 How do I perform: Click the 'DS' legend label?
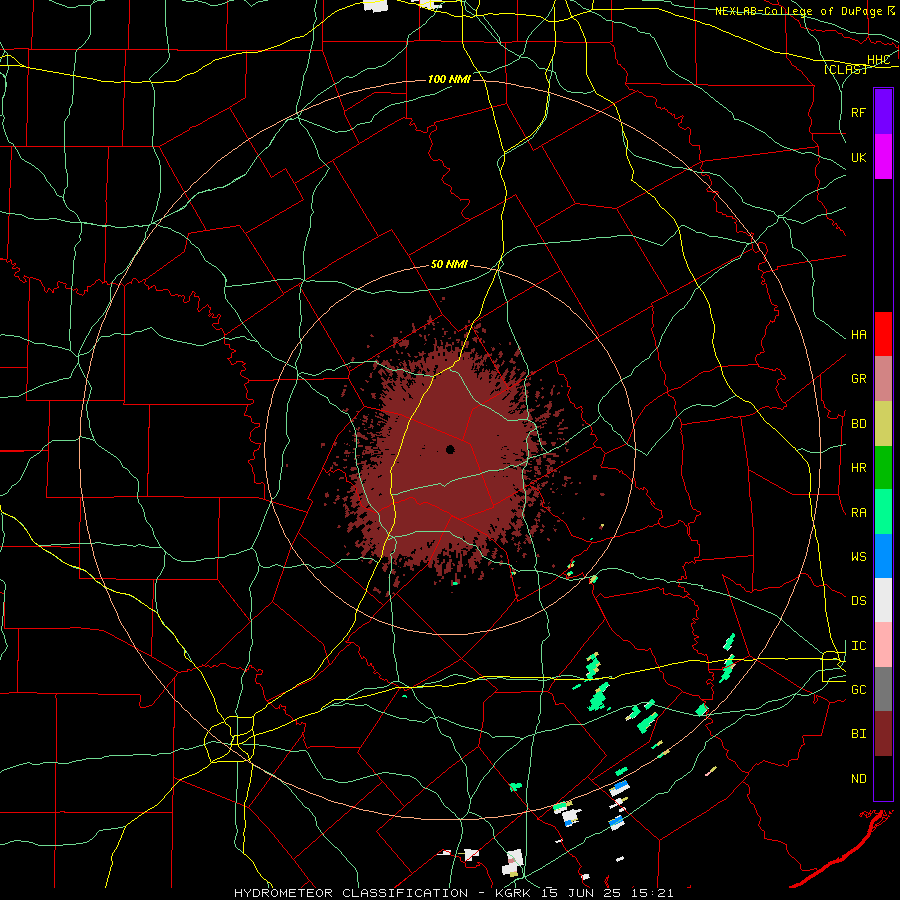coord(858,600)
